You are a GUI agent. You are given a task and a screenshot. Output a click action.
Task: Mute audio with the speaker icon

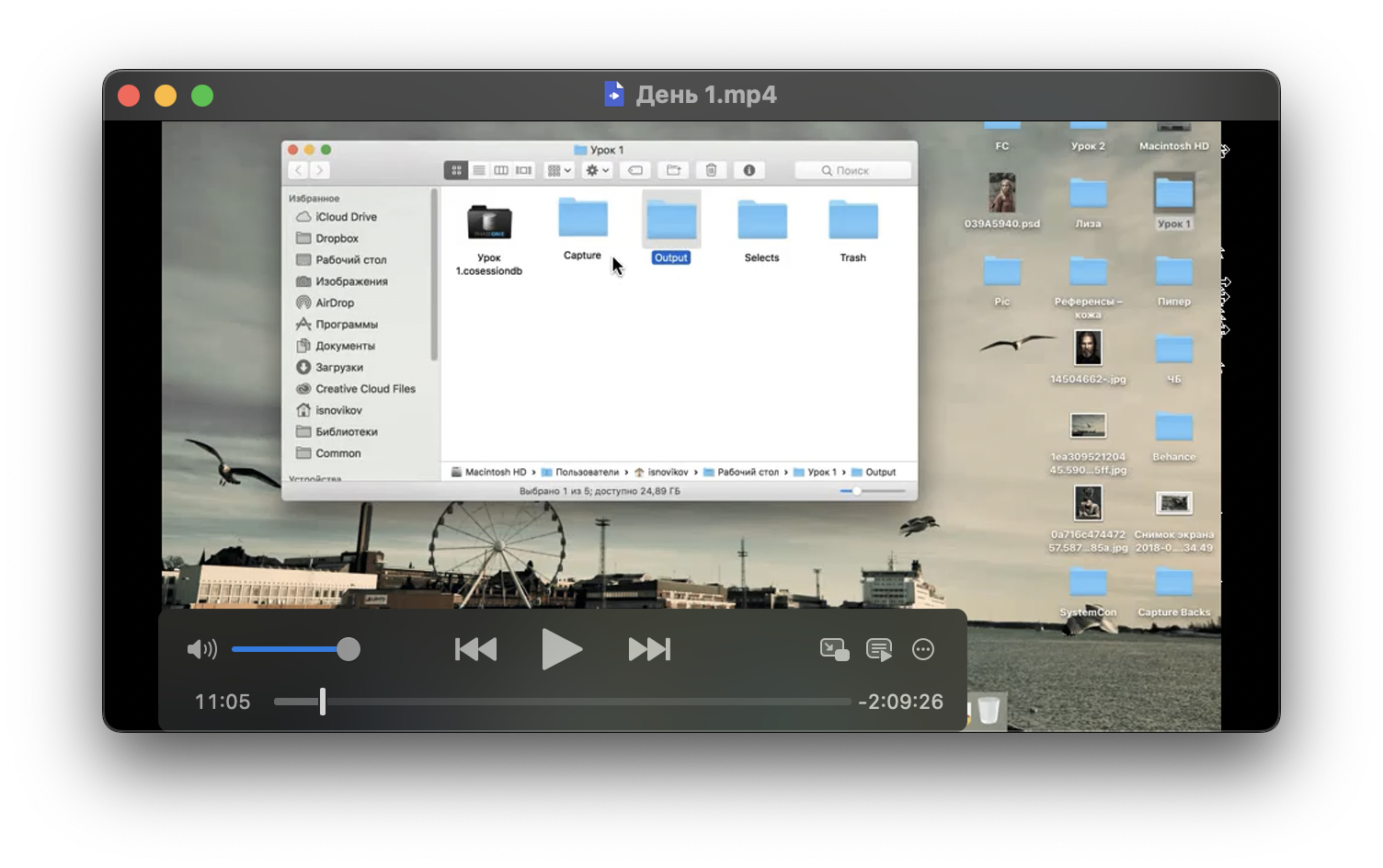201,649
